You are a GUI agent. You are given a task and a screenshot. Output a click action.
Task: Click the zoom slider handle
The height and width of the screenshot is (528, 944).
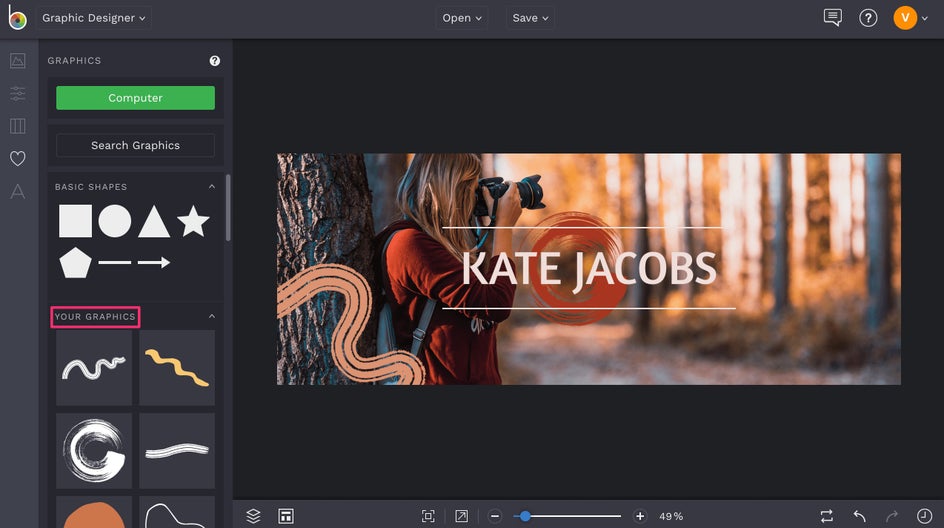525,516
